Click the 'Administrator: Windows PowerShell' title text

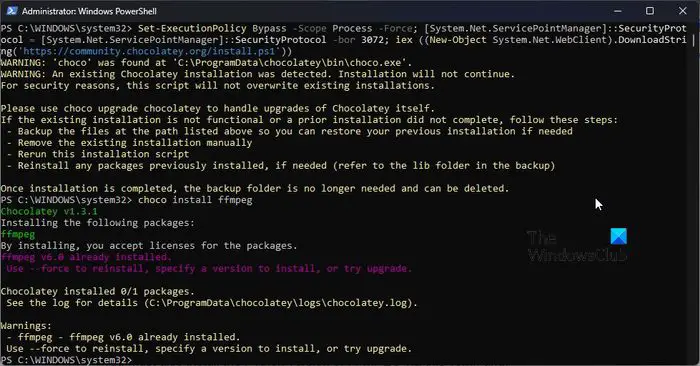89,11
